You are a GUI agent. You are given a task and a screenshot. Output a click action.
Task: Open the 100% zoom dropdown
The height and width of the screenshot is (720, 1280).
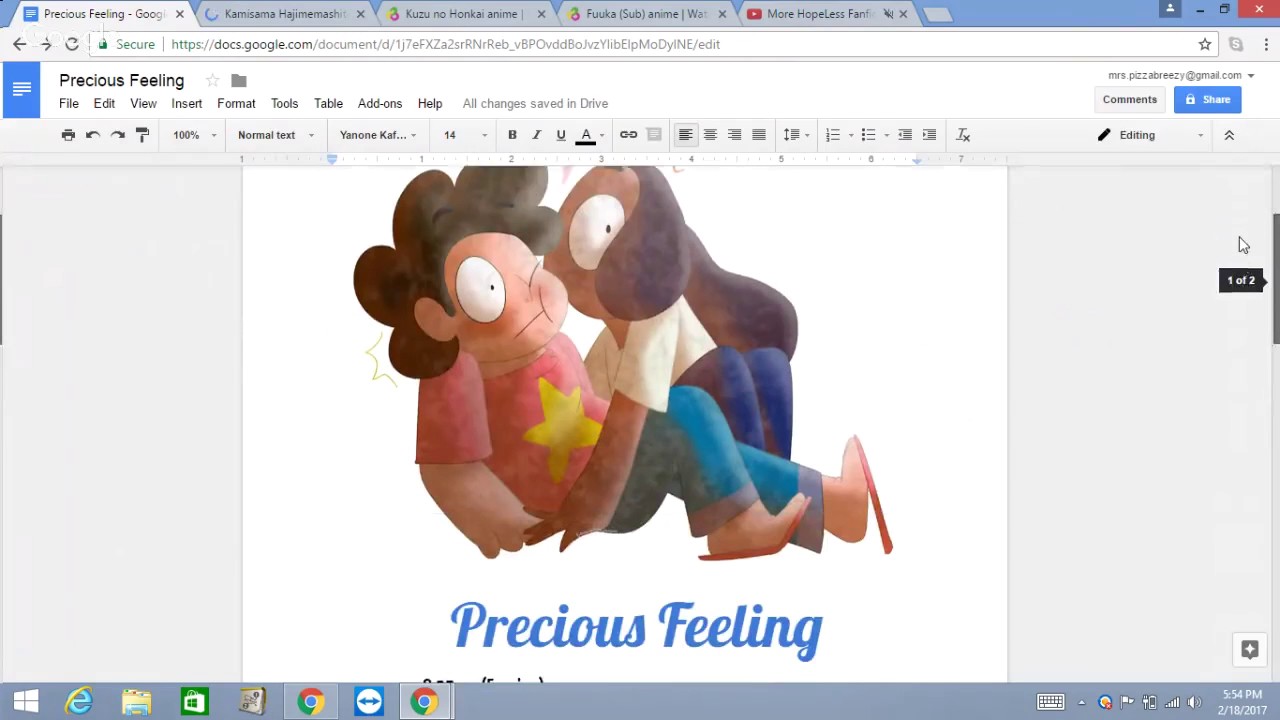(x=194, y=135)
